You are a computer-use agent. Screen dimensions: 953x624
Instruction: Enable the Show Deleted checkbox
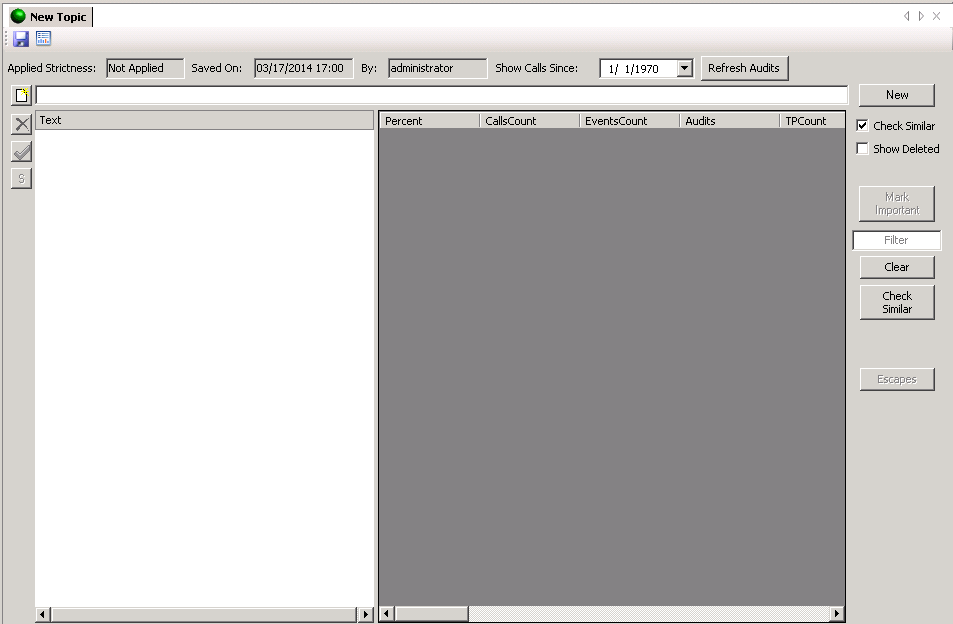coord(863,149)
